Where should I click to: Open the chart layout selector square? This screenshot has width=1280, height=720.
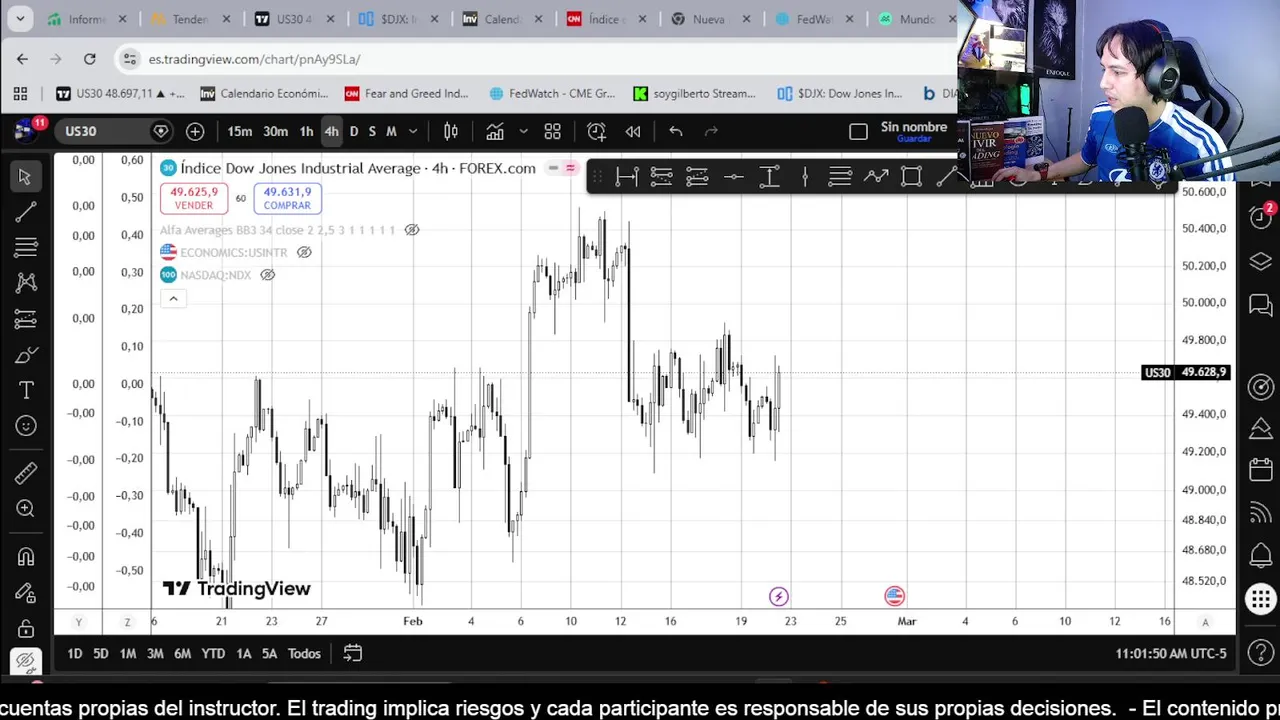pyautogui.click(x=858, y=131)
